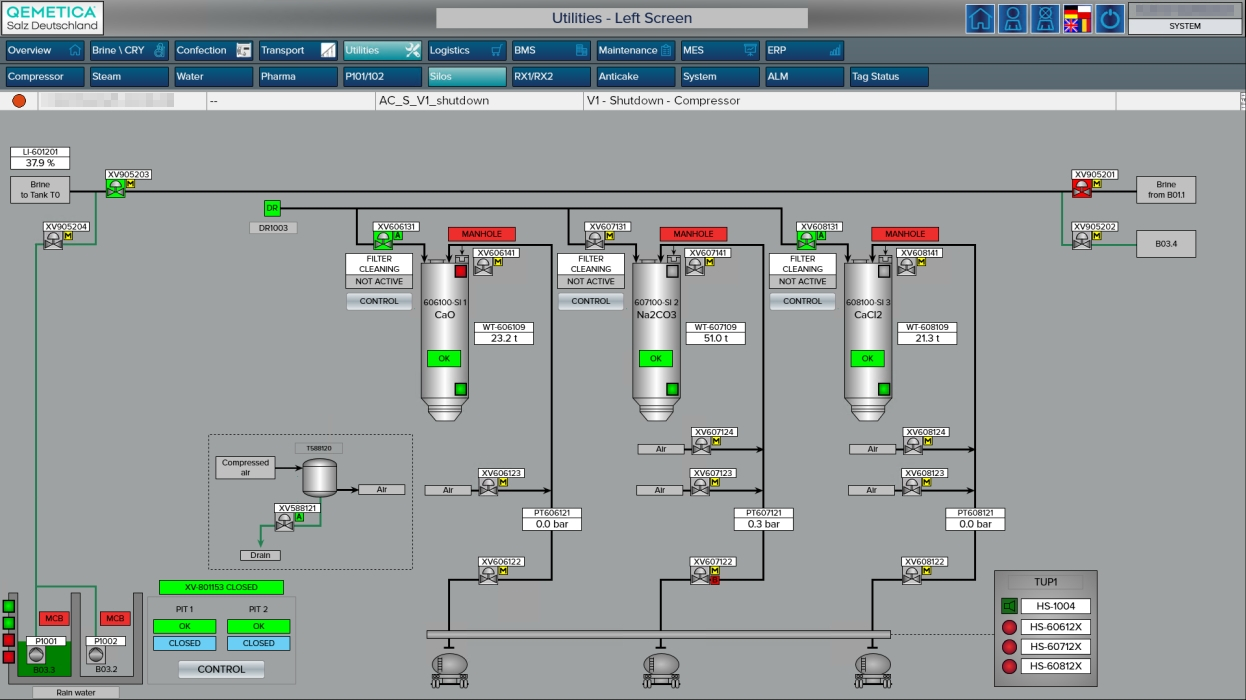Click the red alarm indicator in alarm bar
The image size is (1246, 700).
click(x=19, y=101)
